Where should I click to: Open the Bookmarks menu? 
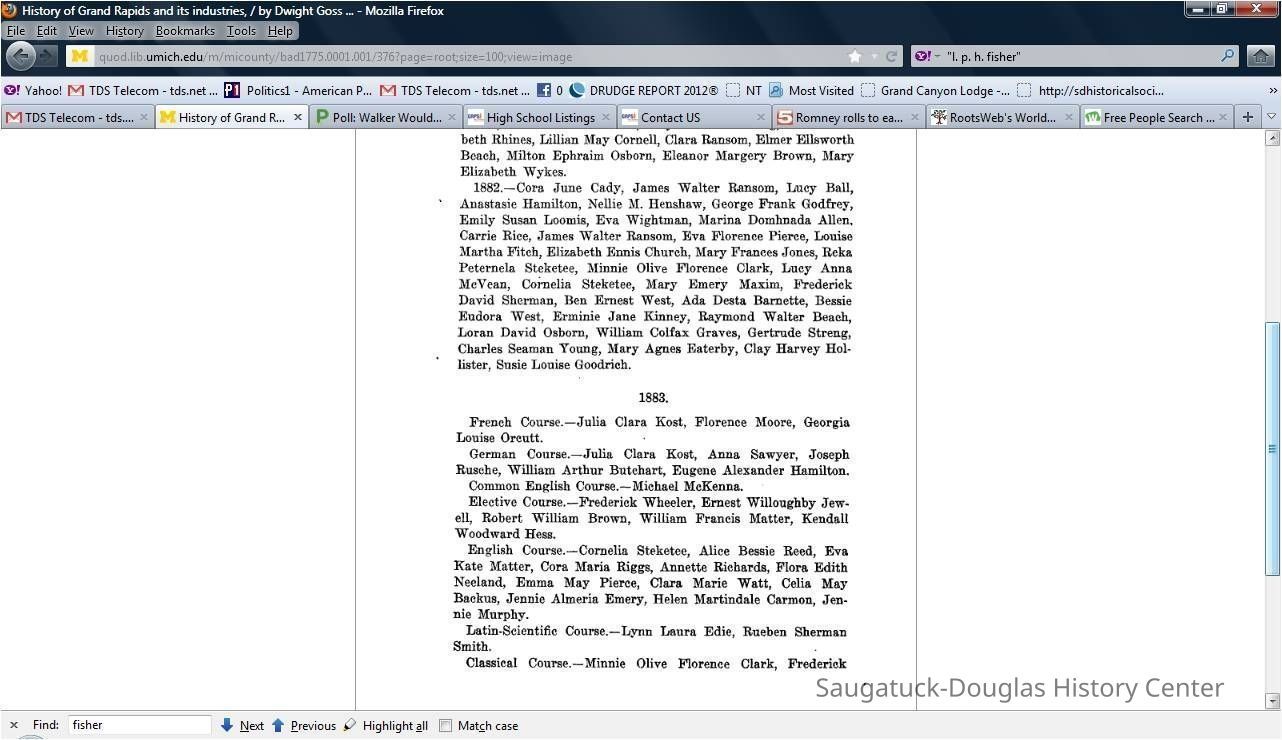184,31
